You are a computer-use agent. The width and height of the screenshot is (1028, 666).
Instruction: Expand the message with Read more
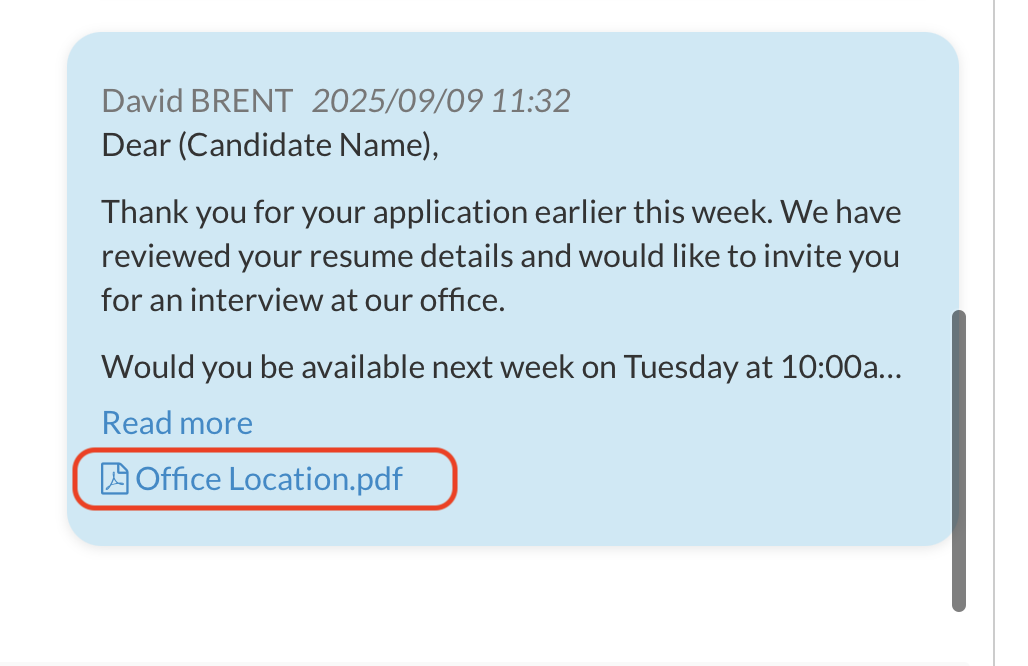(x=177, y=423)
